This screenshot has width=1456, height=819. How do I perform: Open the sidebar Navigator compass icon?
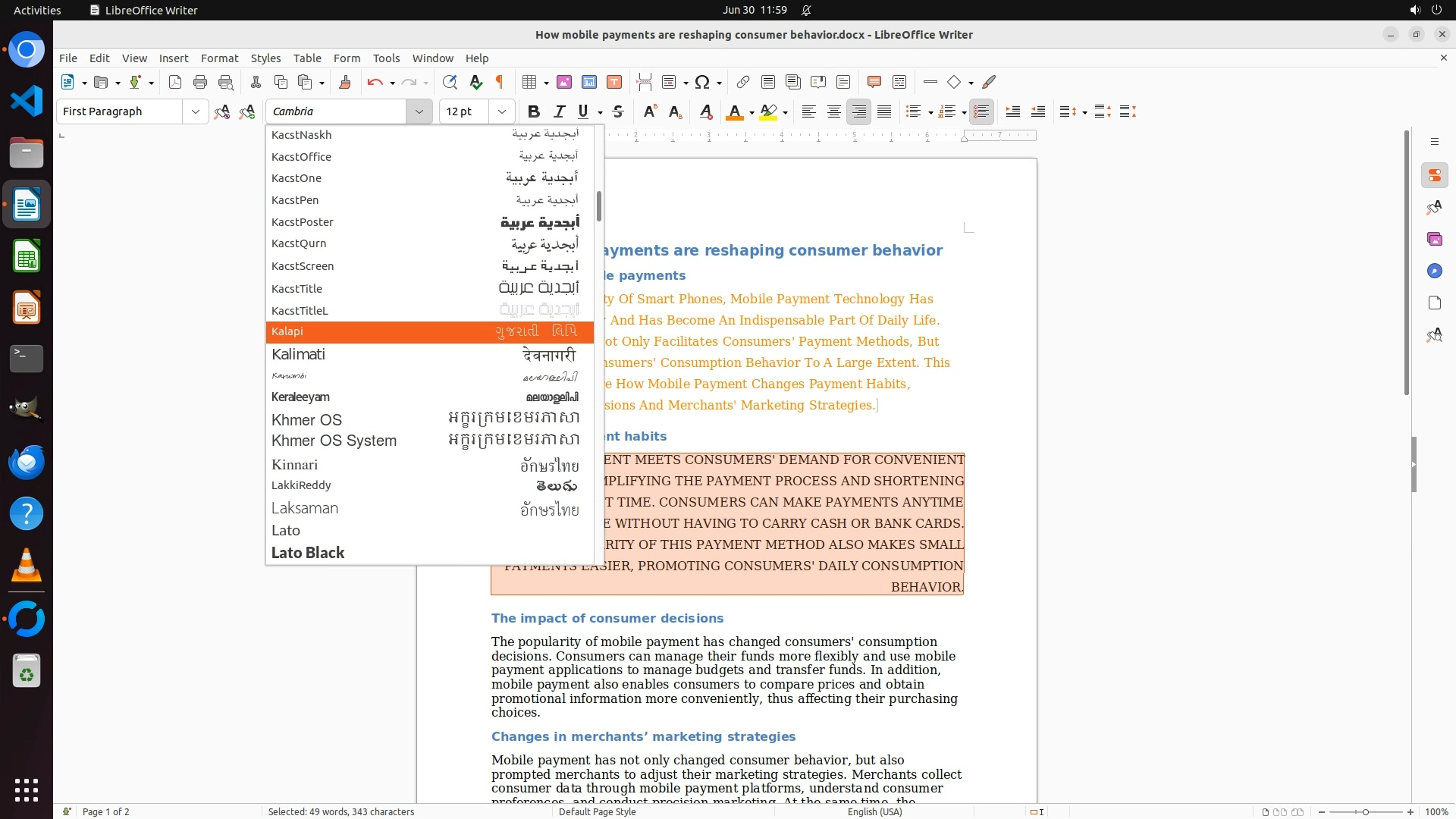pos(1434,271)
